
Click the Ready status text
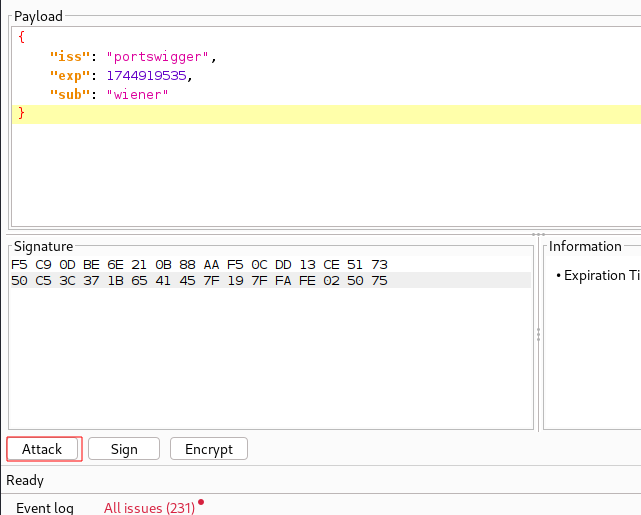pos(25,480)
